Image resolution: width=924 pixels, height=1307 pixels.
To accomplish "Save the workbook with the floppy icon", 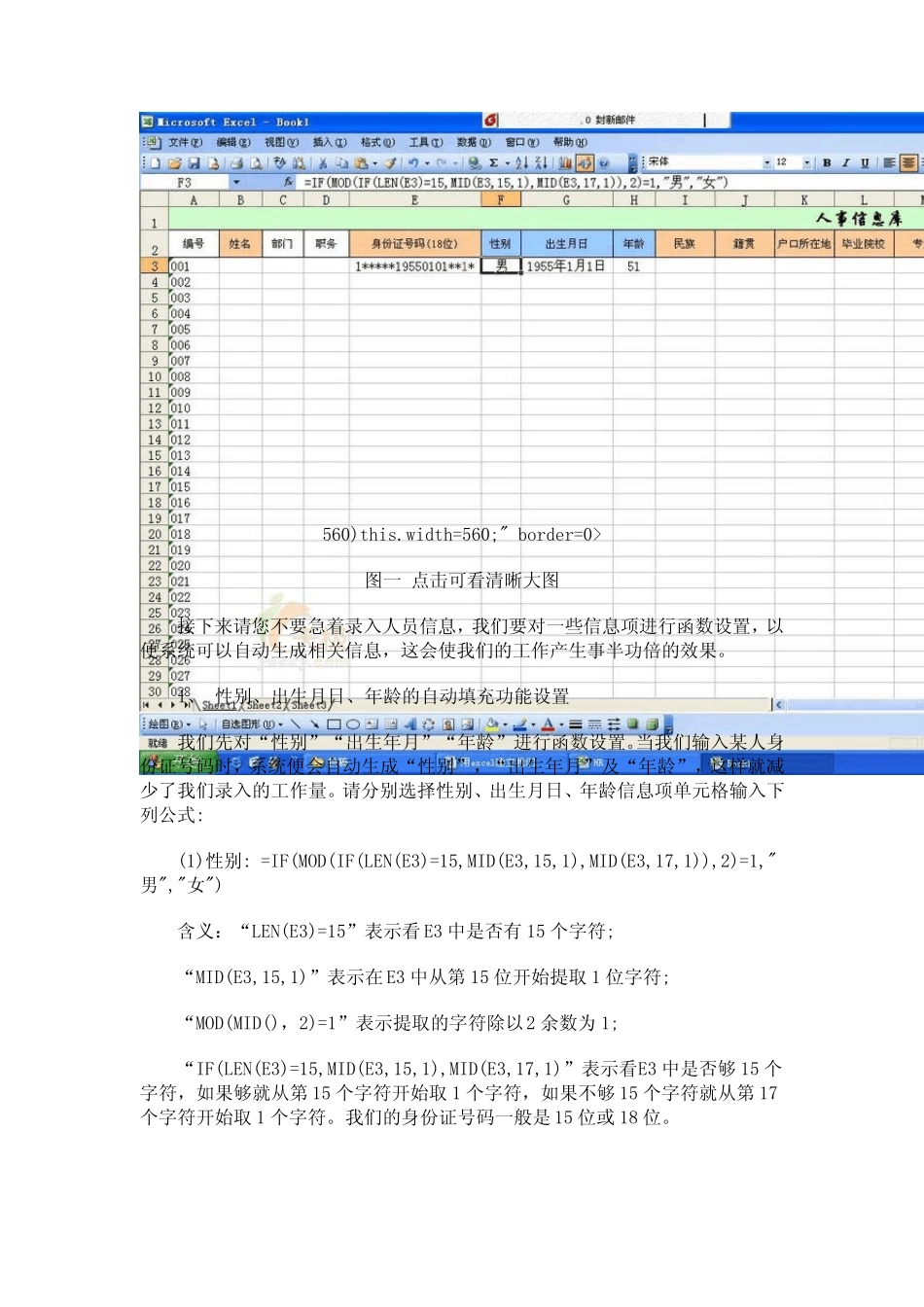I will click(x=194, y=162).
